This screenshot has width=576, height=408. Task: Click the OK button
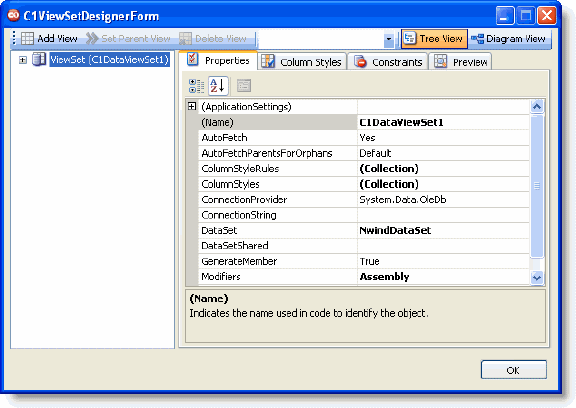click(x=514, y=370)
